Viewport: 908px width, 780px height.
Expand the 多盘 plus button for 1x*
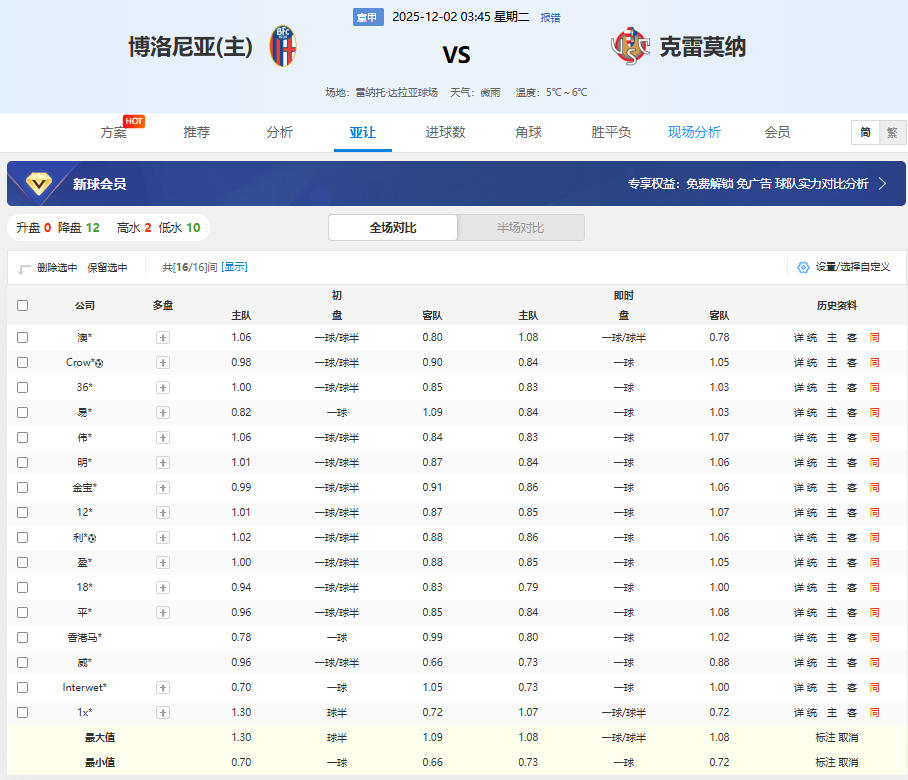(x=163, y=713)
